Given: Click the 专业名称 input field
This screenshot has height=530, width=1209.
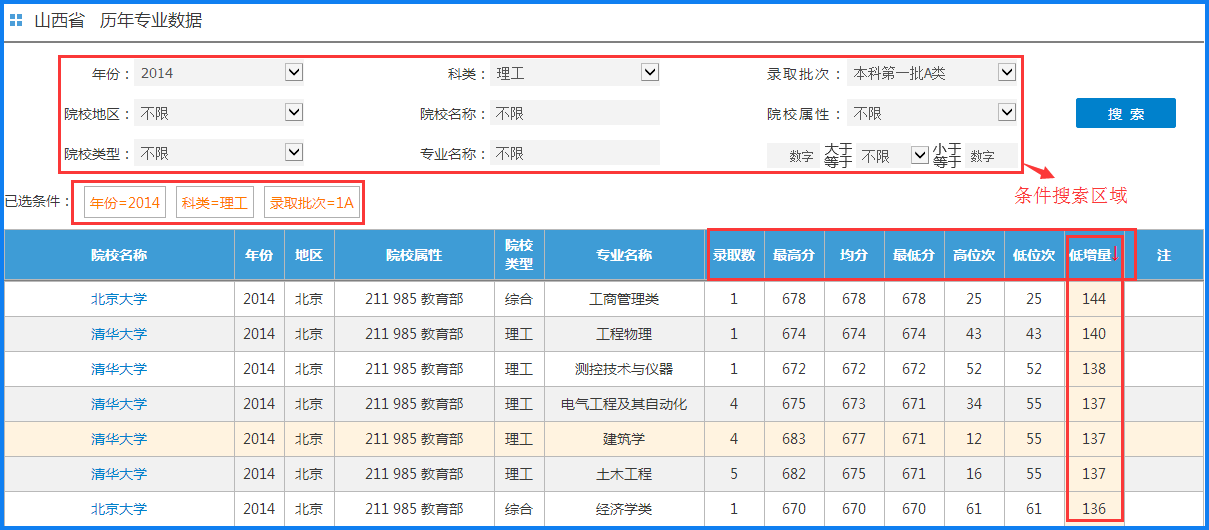Looking at the screenshot, I should click(575, 153).
